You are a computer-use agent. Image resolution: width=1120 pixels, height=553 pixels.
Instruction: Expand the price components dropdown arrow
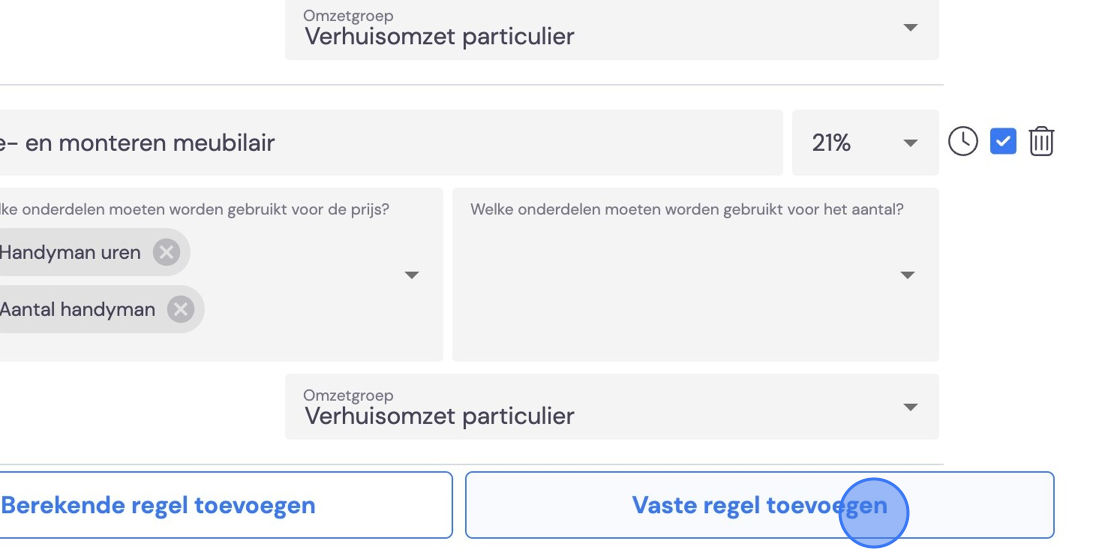[411, 275]
